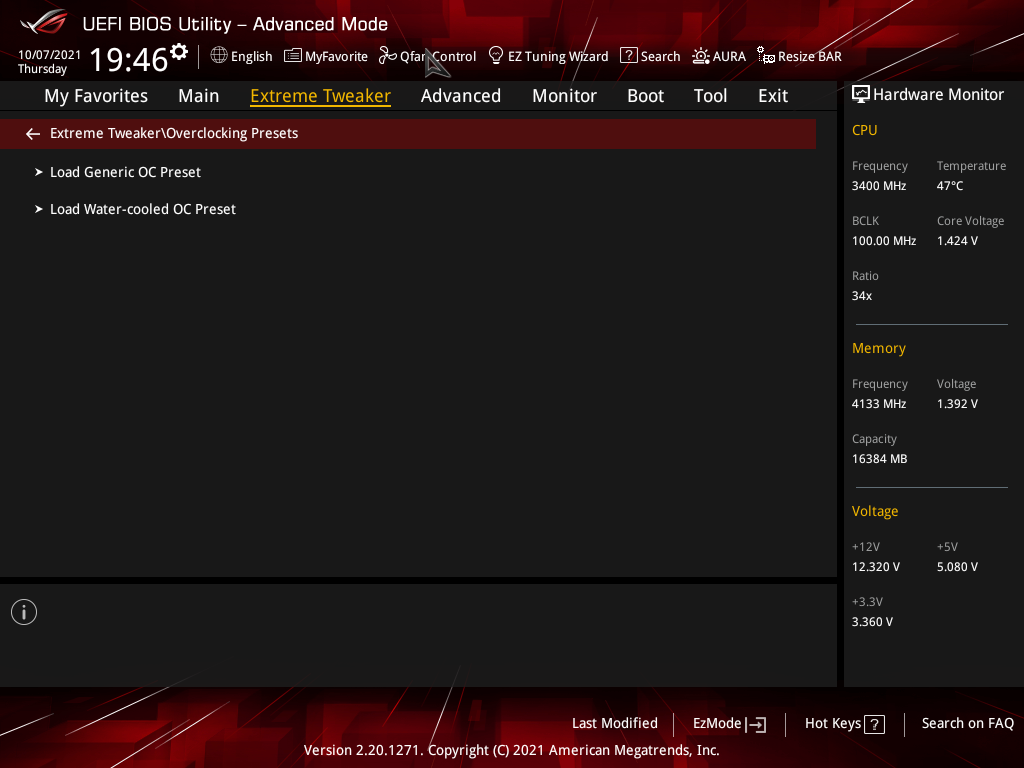
Task: Click the CPU frequency value 3400 MHz
Action: coord(879,186)
